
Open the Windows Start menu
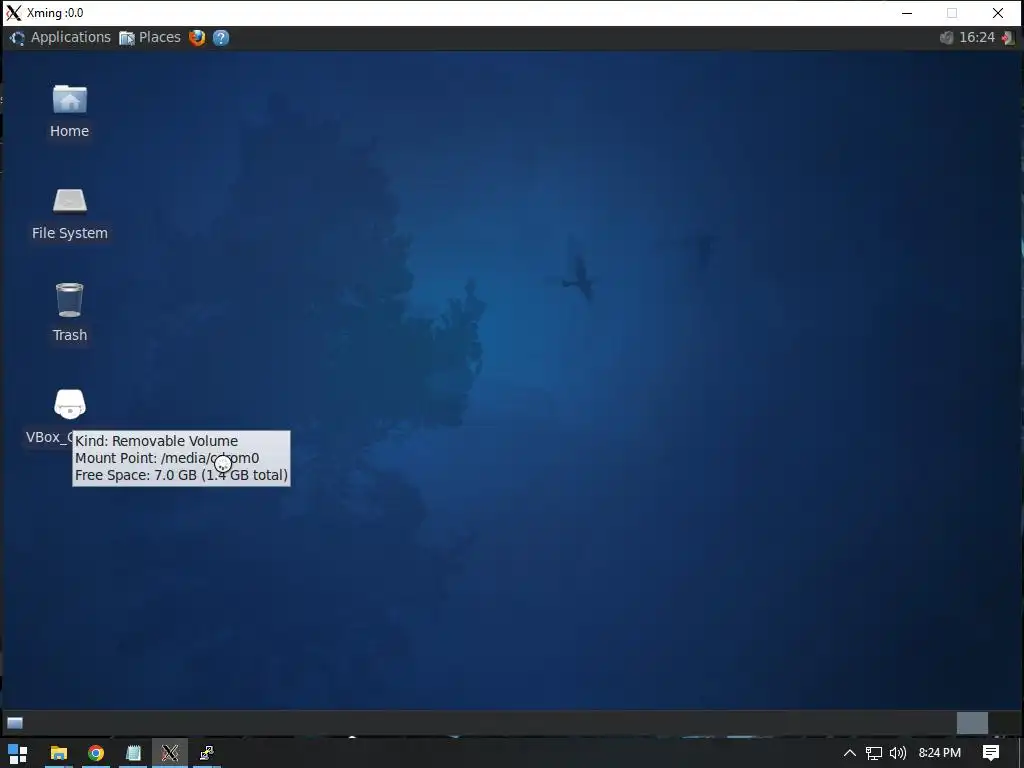click(x=18, y=753)
